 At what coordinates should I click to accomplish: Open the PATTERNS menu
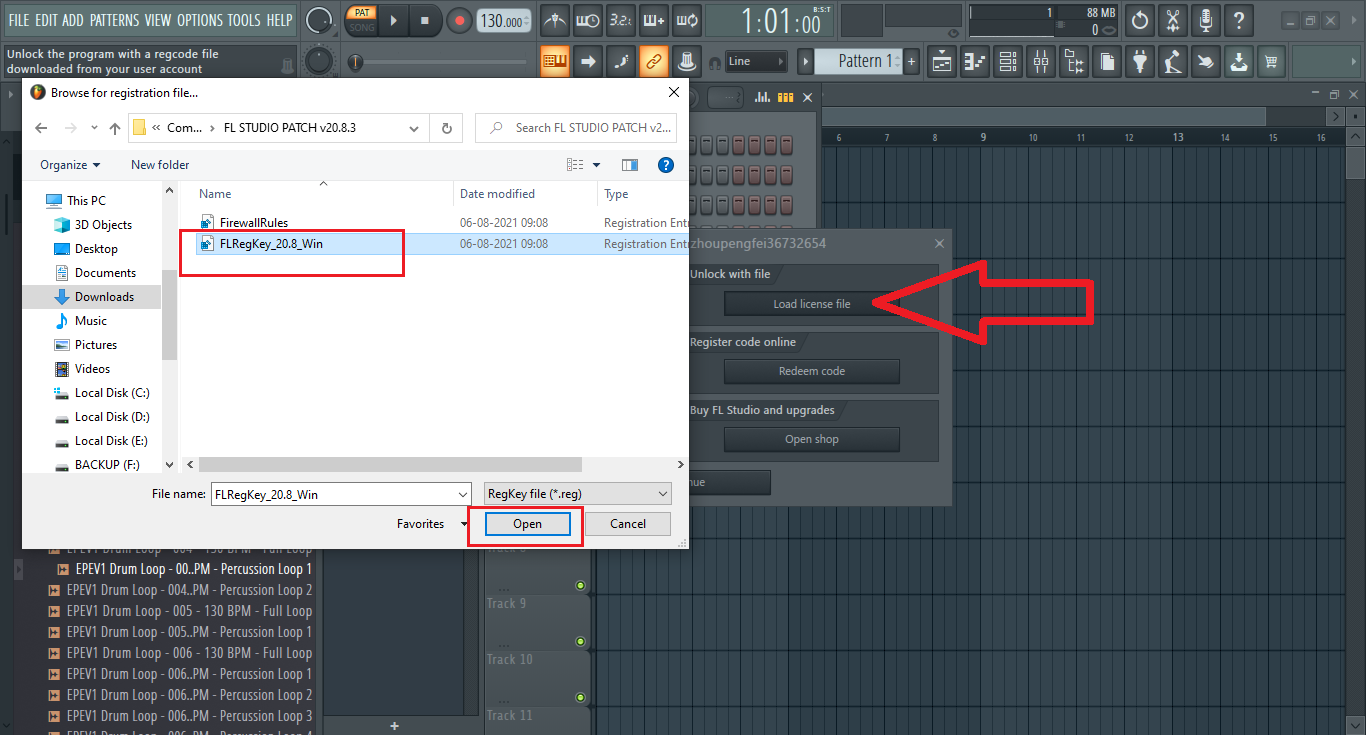pos(114,20)
